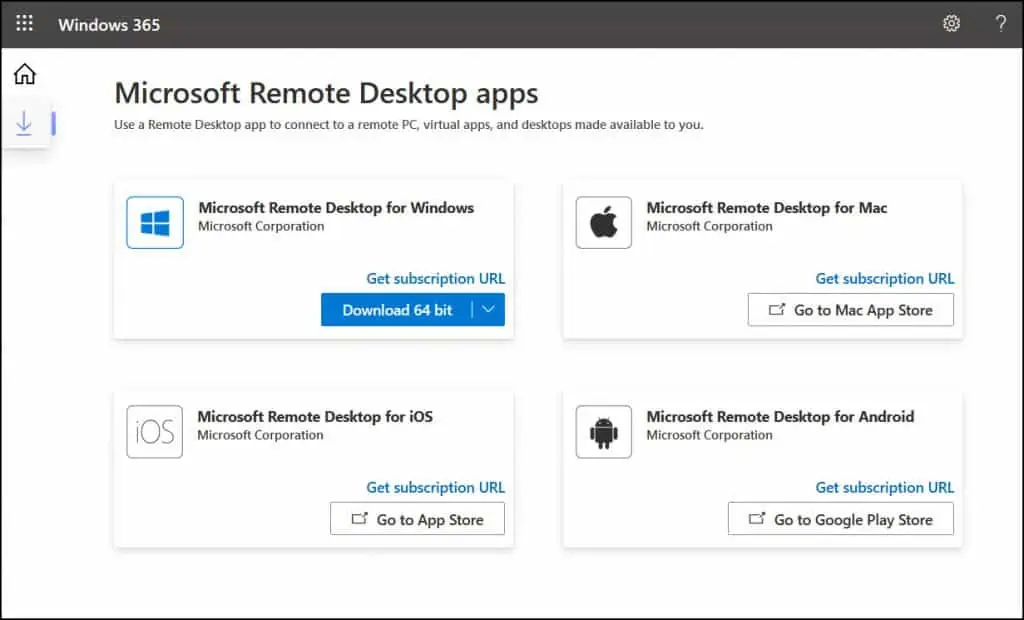Click Microsoft Remote Desktop for iOS title

[x=315, y=416]
